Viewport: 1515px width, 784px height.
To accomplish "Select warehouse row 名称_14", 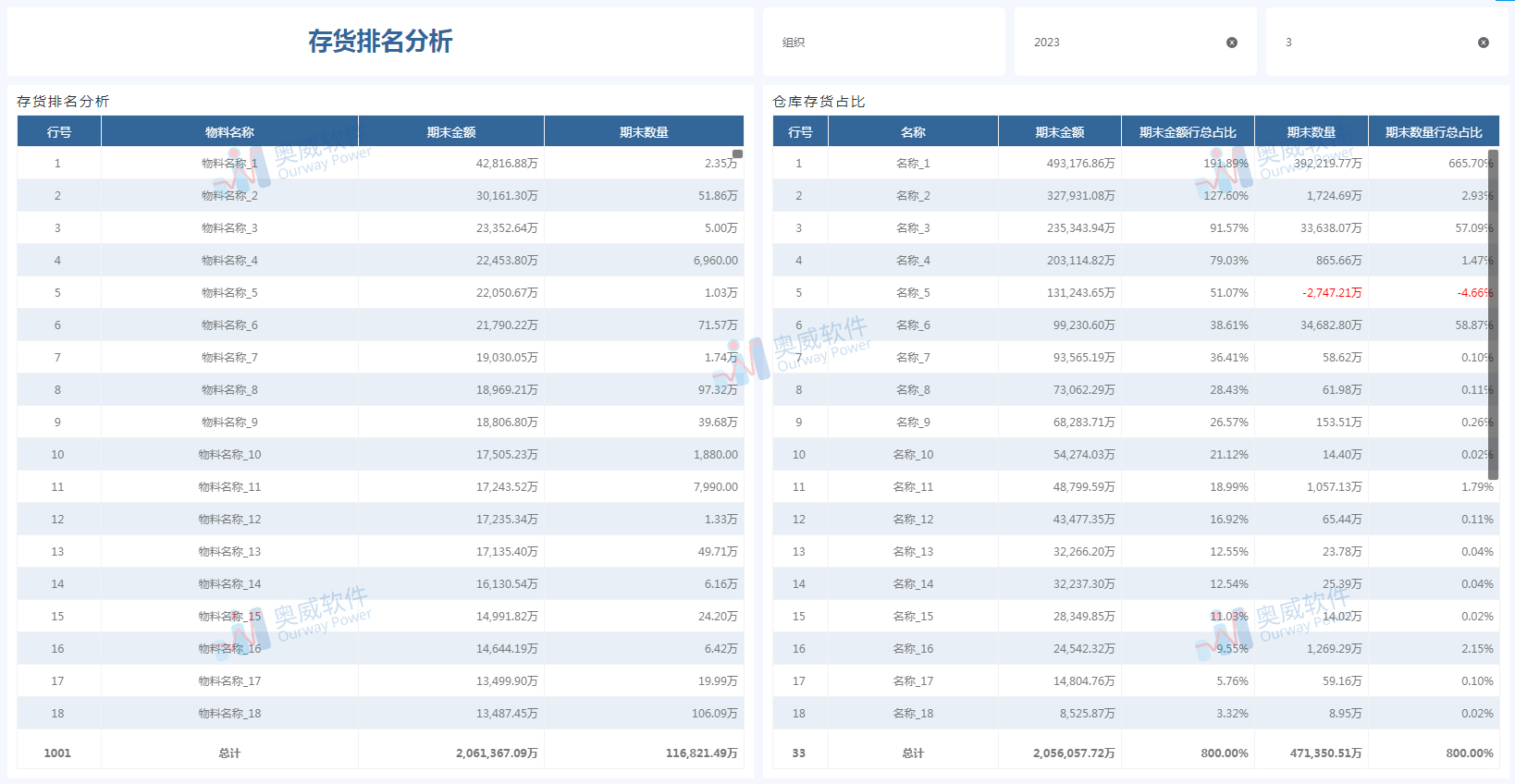I will point(1136,584).
